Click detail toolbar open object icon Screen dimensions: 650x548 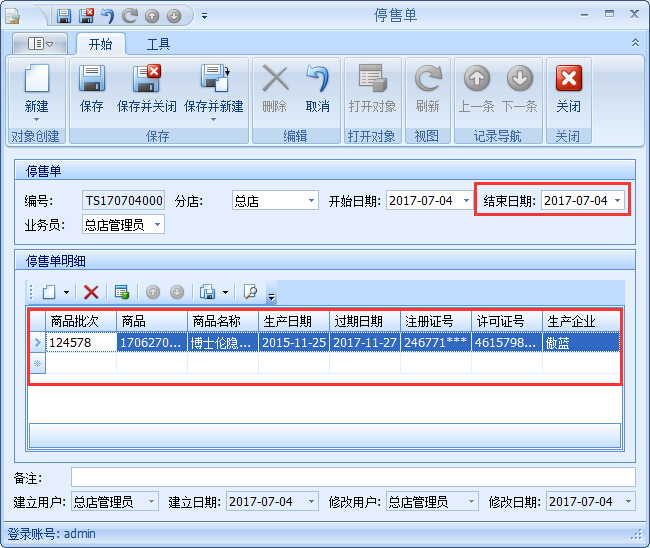[x=121, y=292]
